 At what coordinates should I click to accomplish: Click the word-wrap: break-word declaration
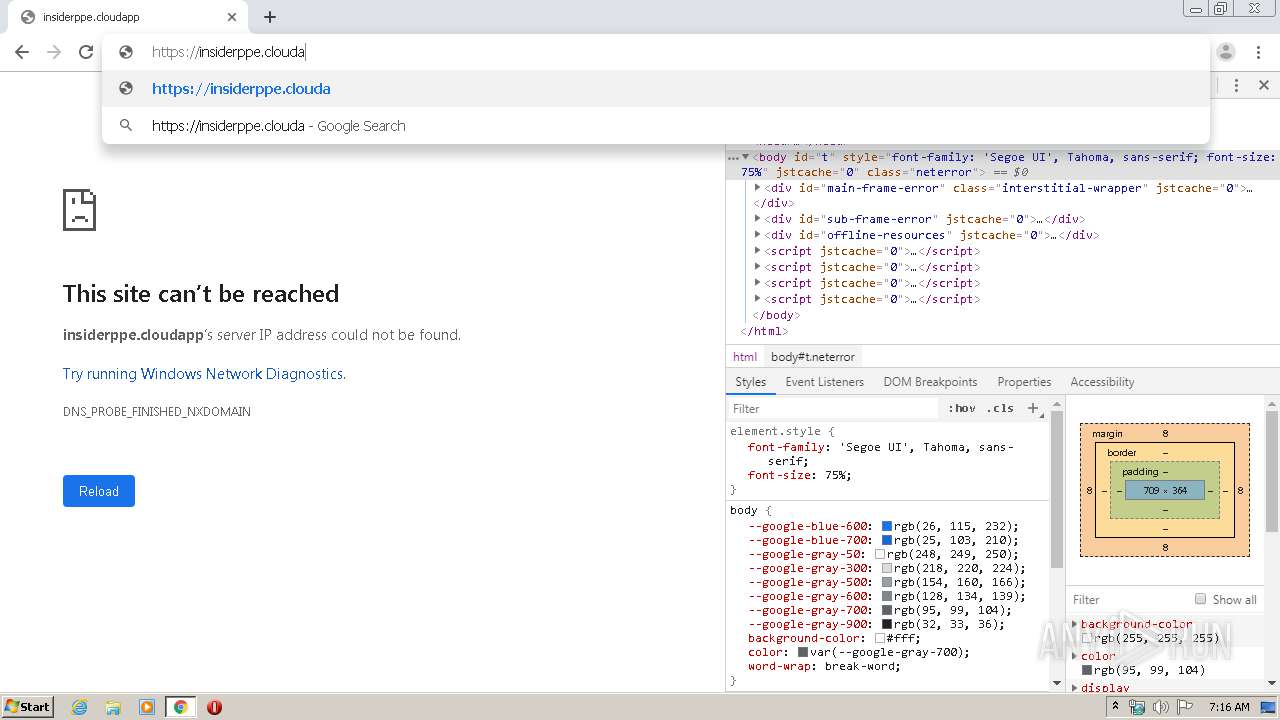(824, 666)
